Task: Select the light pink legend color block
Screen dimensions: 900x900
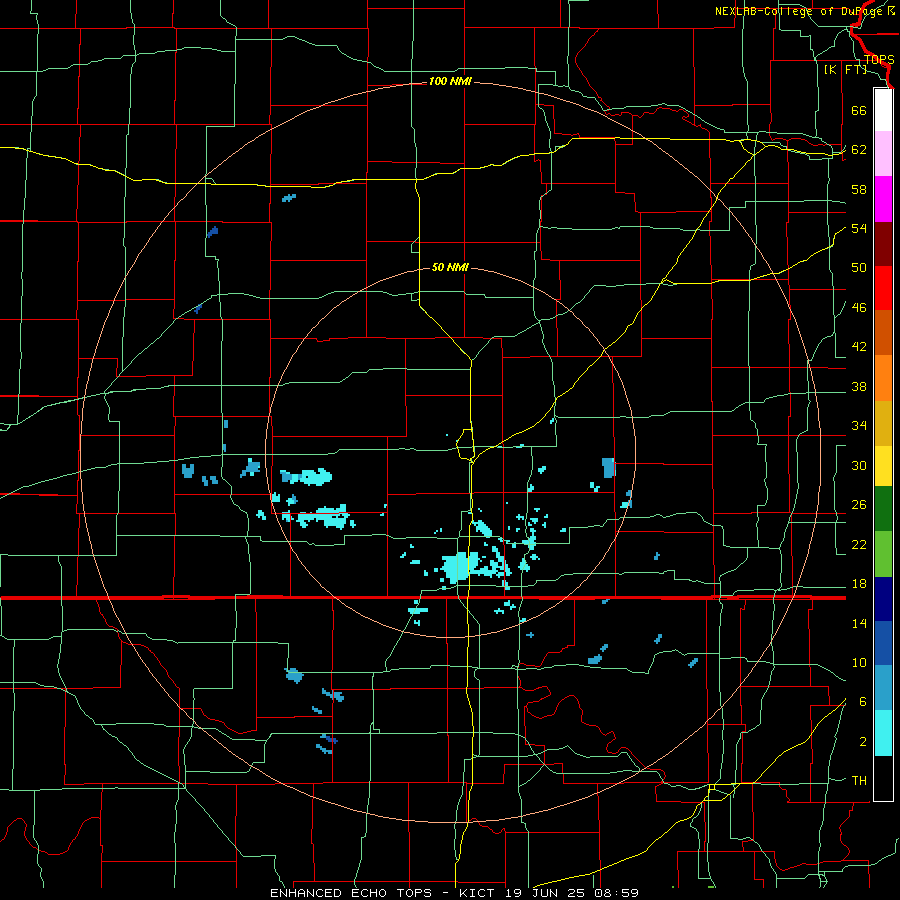Action: [883, 154]
